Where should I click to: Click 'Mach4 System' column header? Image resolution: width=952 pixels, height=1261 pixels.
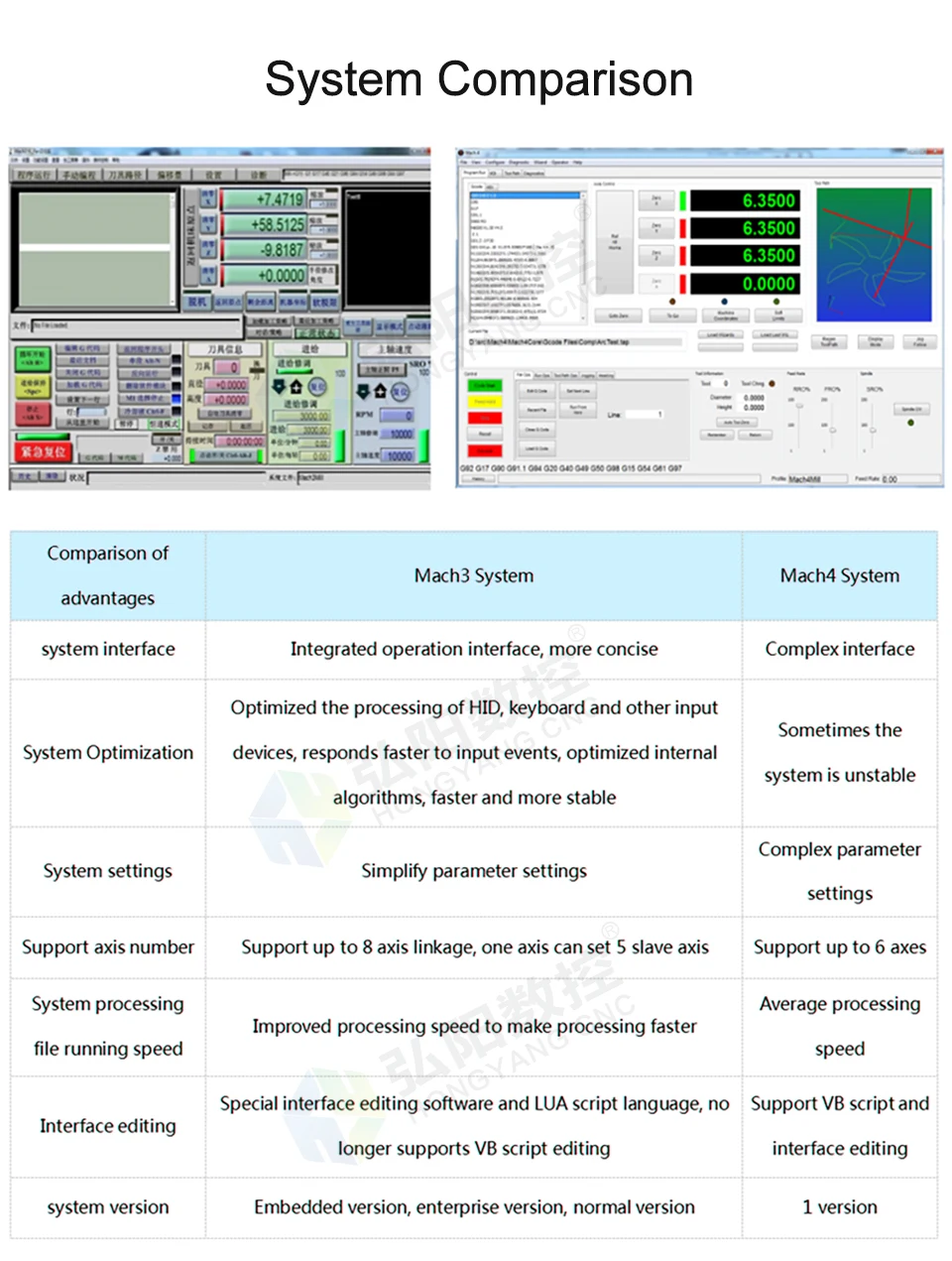pos(840,575)
